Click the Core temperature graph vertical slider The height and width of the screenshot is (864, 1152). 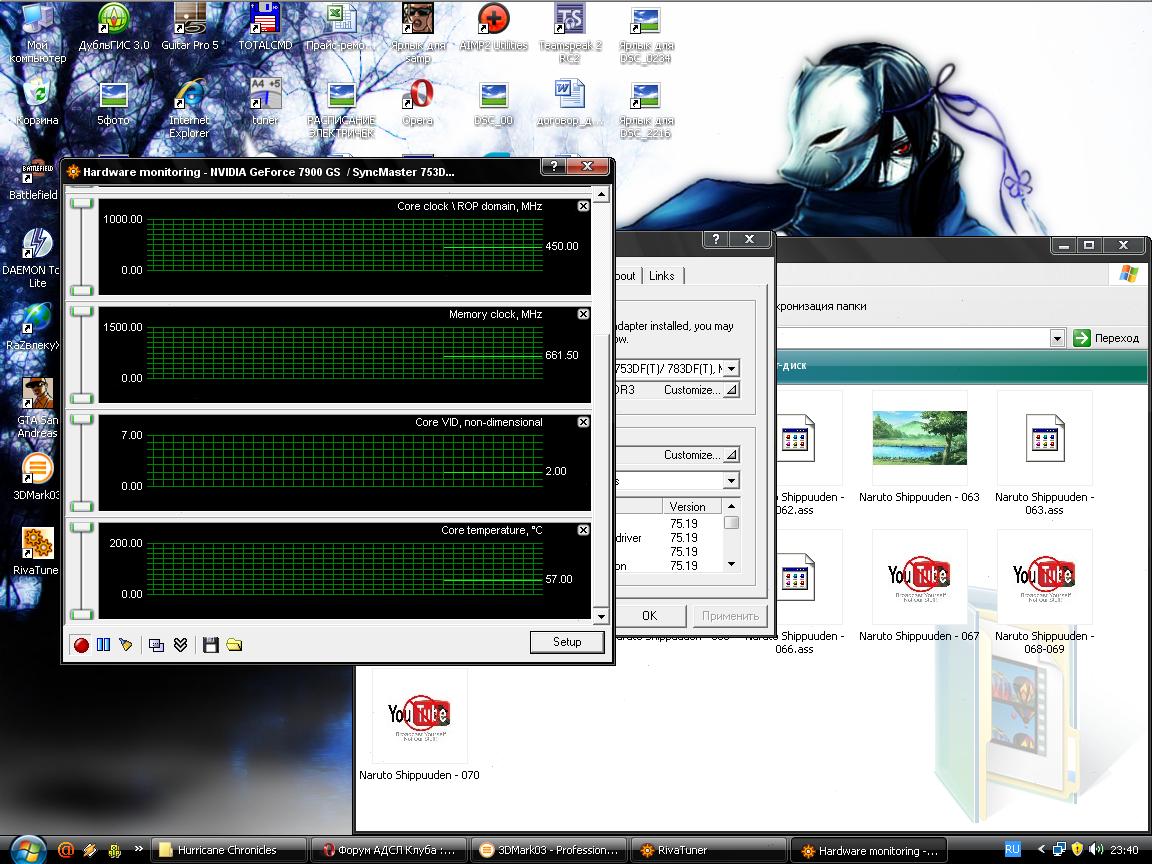point(82,570)
